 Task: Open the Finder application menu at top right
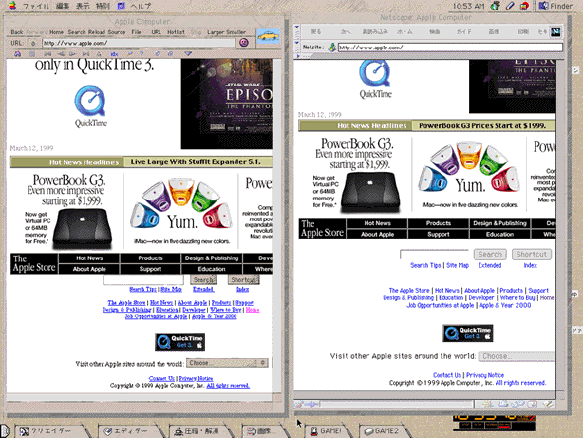tap(556, 6)
